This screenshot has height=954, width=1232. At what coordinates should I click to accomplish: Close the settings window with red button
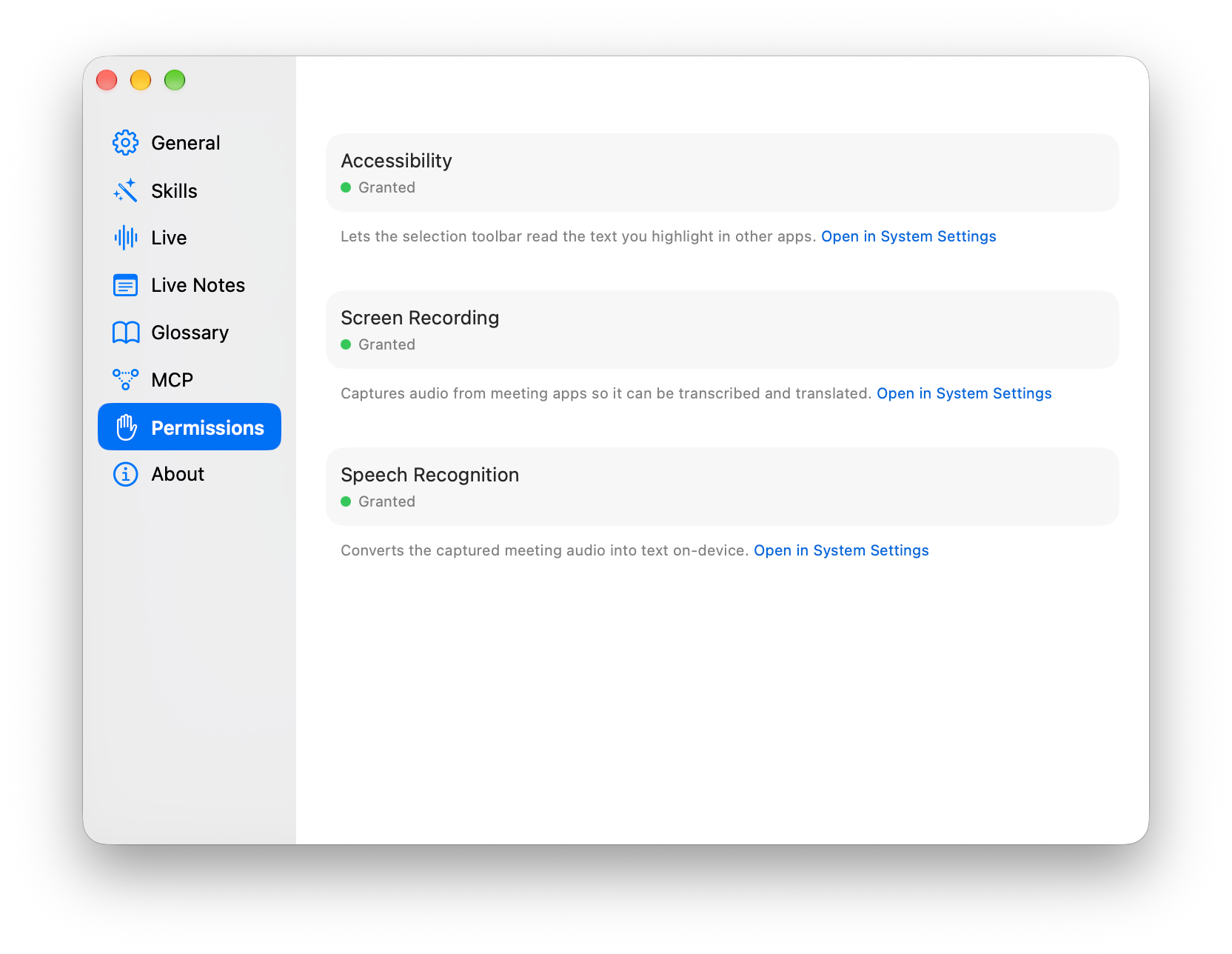pos(107,80)
